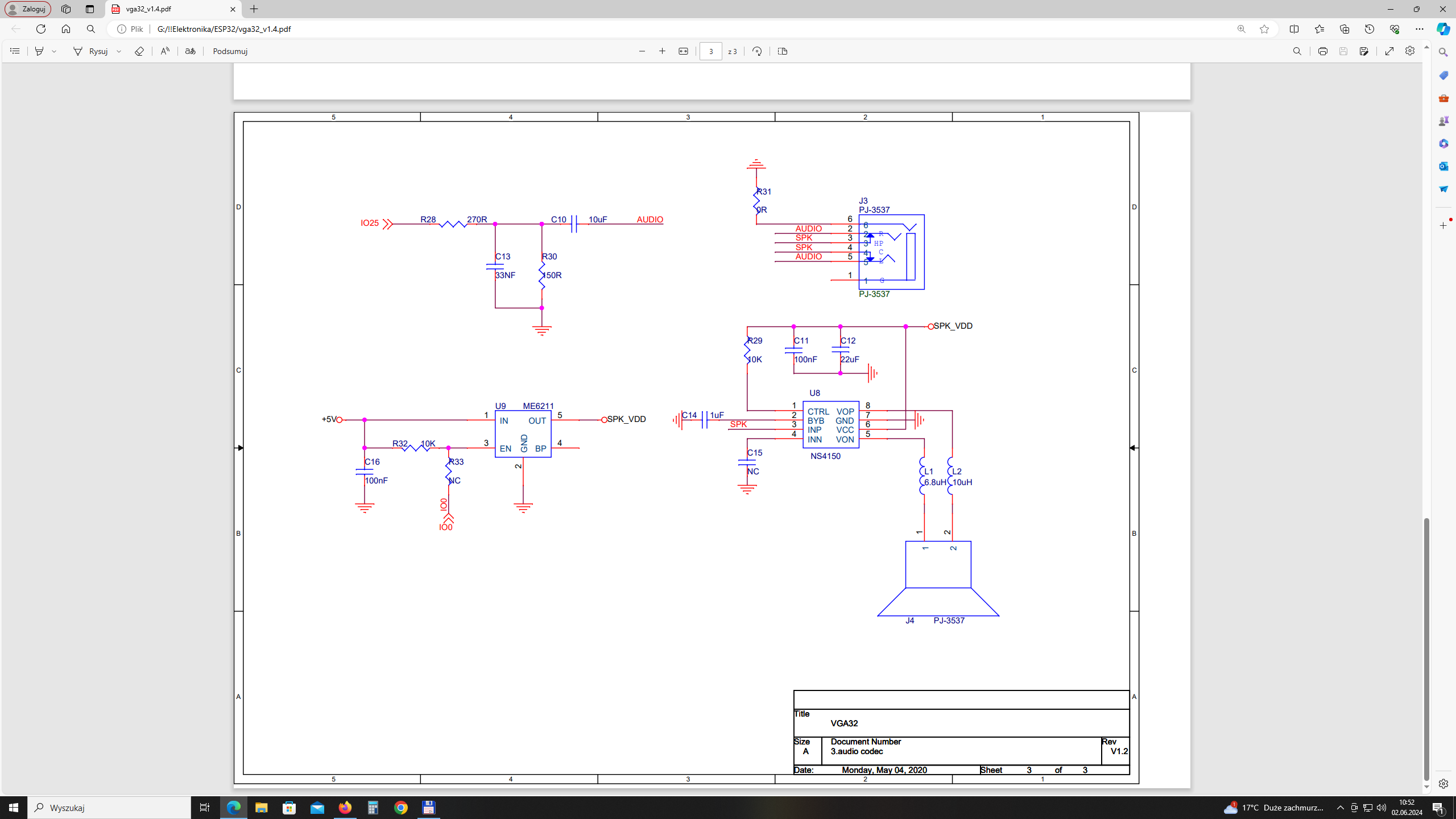Close the vga32_v1.4.pdf tab
This screenshot has width=1456, height=819.
point(233,9)
